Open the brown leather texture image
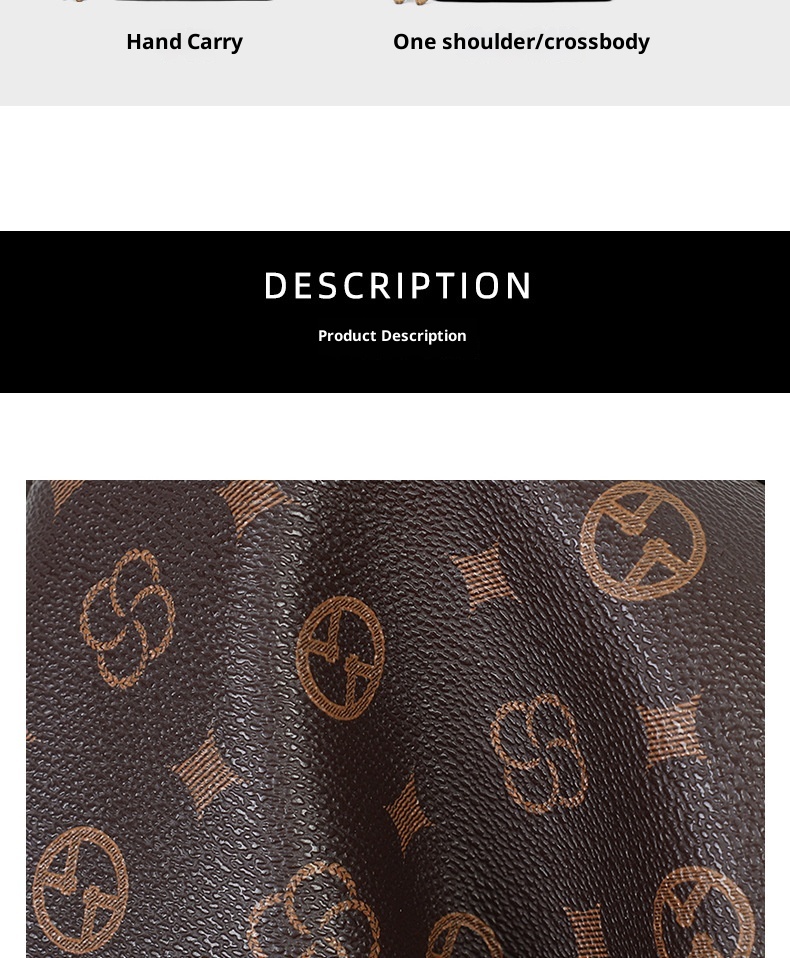Viewport: 790px width, 958px height. 395,719
